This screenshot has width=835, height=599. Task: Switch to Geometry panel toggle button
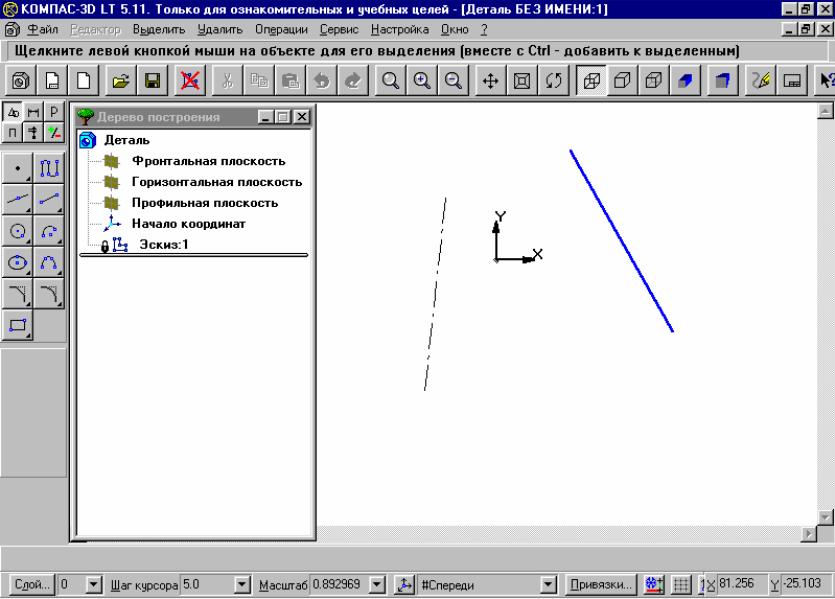coord(13,112)
